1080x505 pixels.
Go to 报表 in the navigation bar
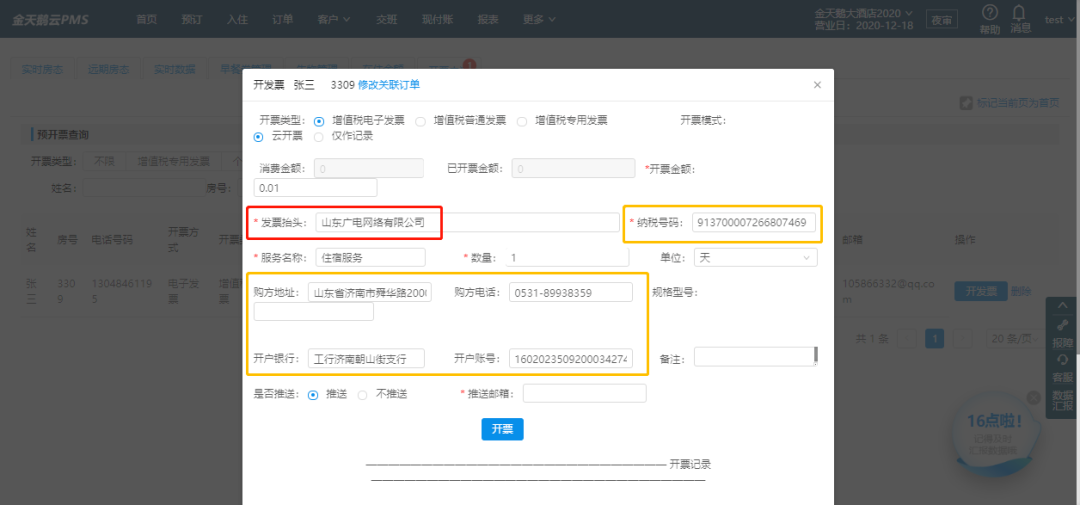[x=488, y=19]
